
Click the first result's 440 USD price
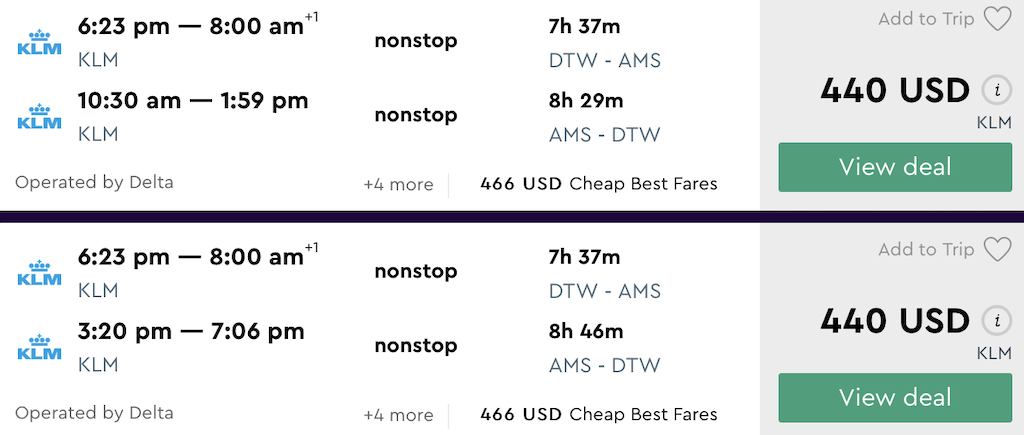click(894, 91)
